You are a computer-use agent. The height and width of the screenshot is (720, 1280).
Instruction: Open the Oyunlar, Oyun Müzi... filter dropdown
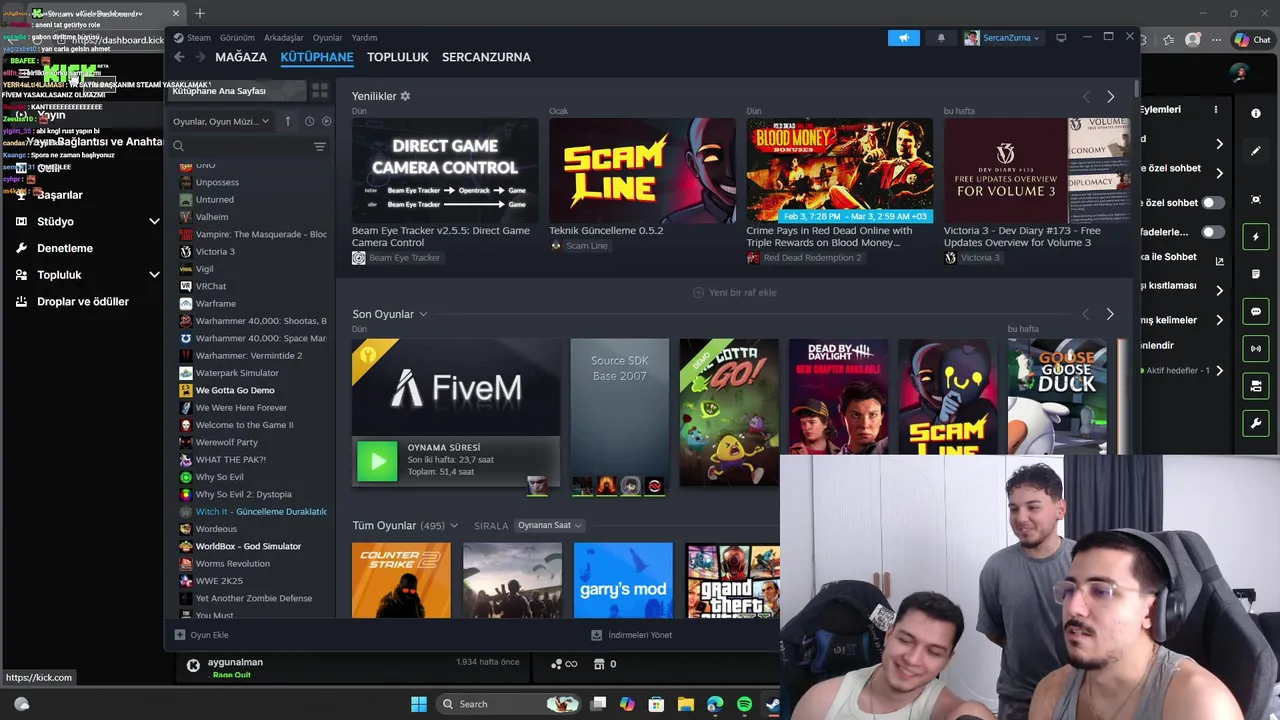click(221, 121)
